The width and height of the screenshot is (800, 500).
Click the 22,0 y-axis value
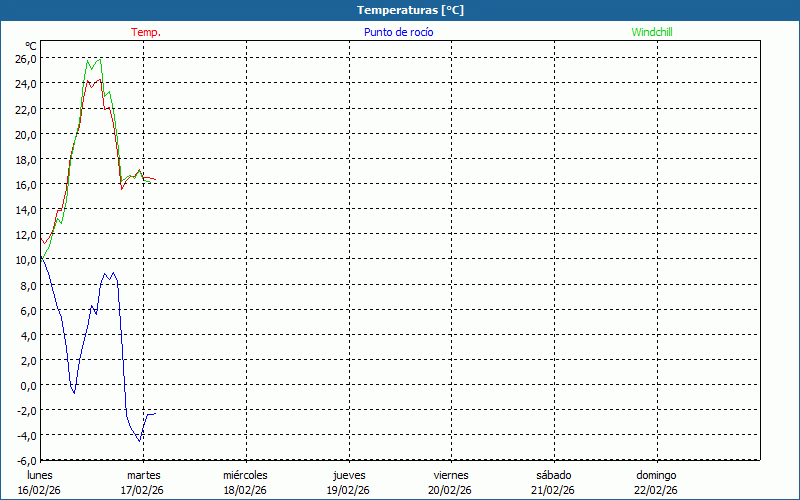tap(26, 110)
